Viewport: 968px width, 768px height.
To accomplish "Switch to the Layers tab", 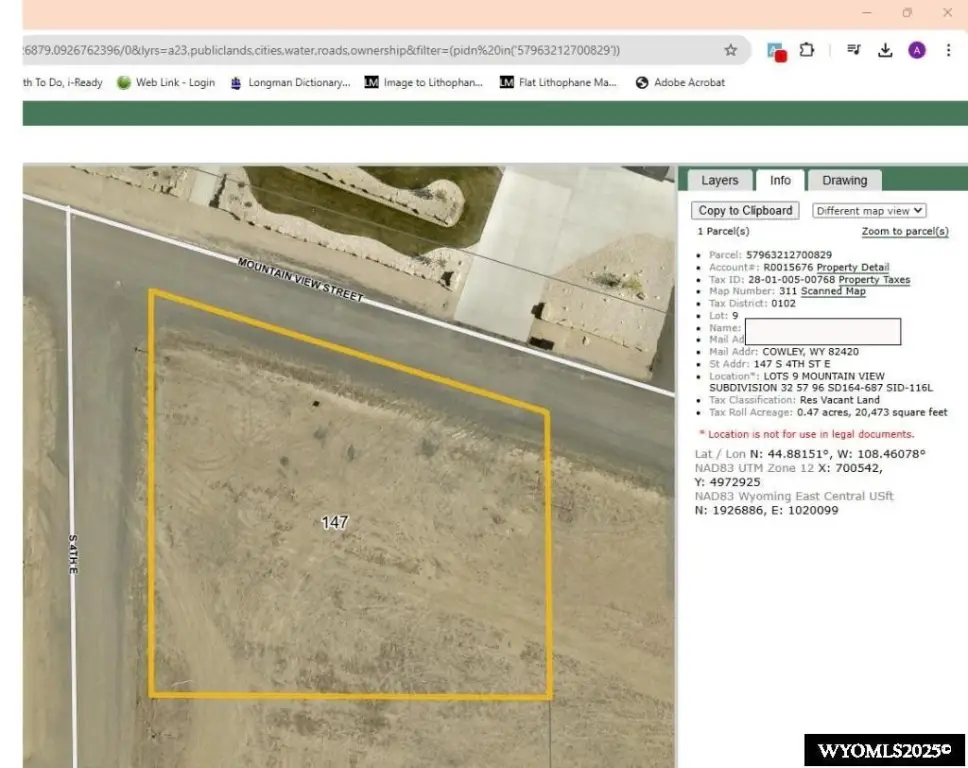I will click(719, 181).
